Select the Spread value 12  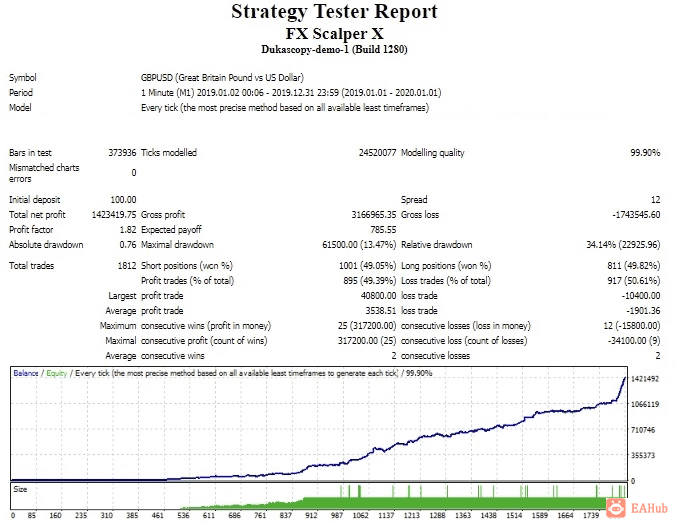pyautogui.click(x=655, y=200)
